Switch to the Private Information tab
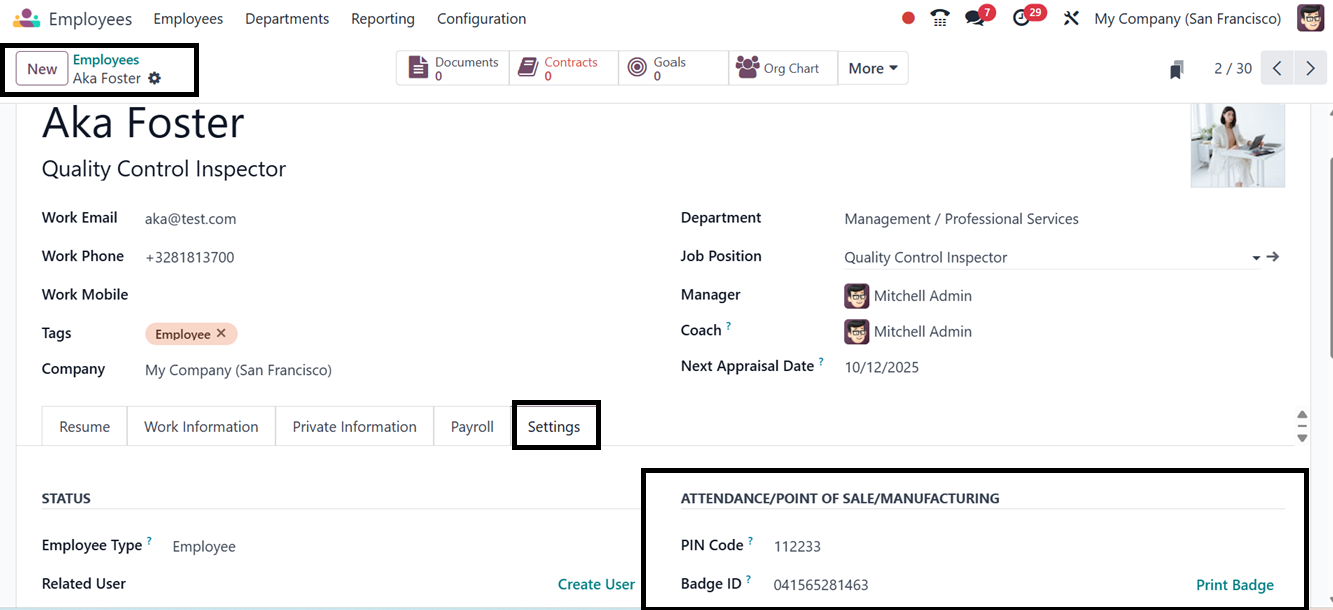 pos(354,426)
